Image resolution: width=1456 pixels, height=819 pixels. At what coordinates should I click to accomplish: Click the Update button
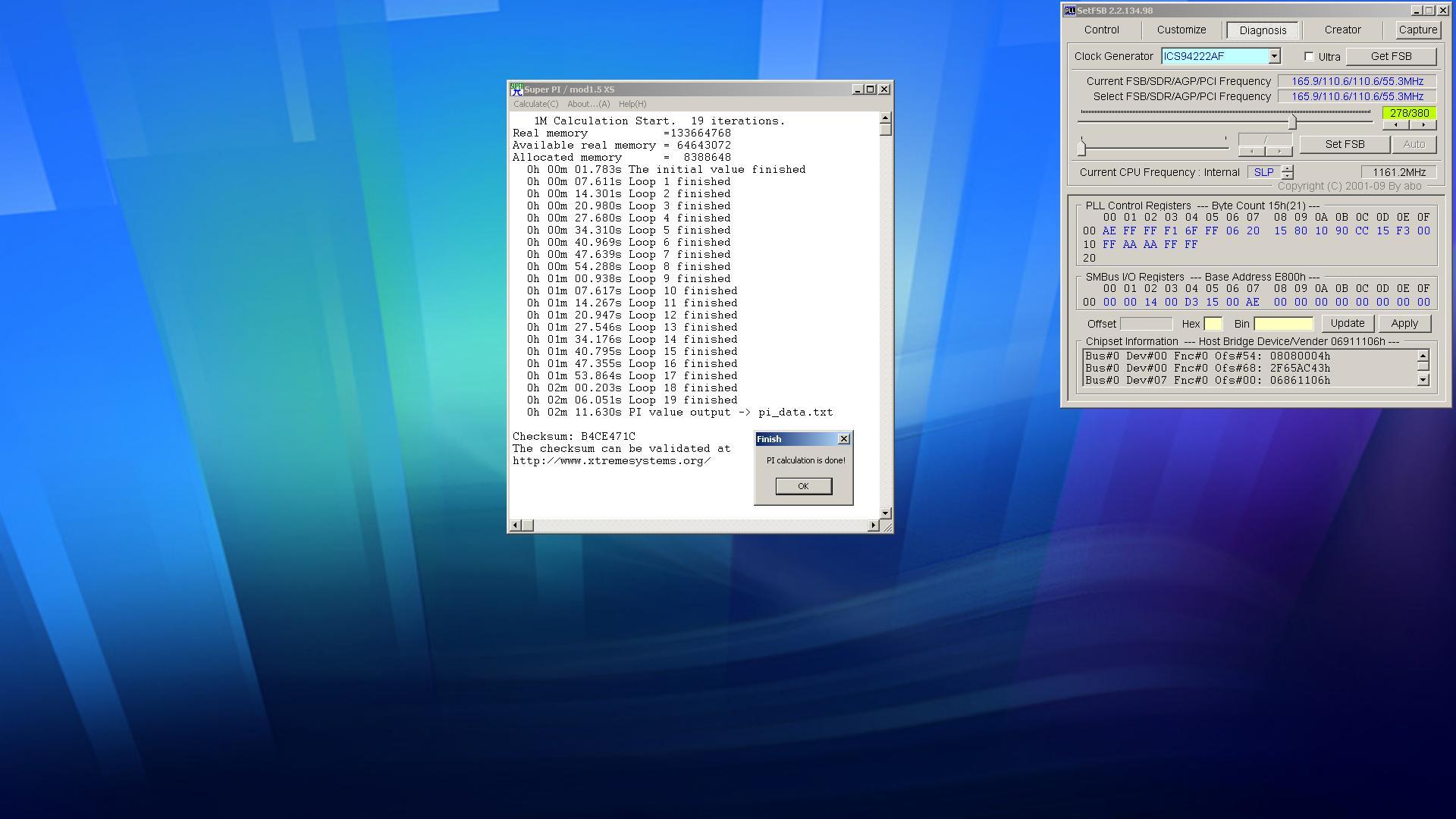tap(1348, 324)
